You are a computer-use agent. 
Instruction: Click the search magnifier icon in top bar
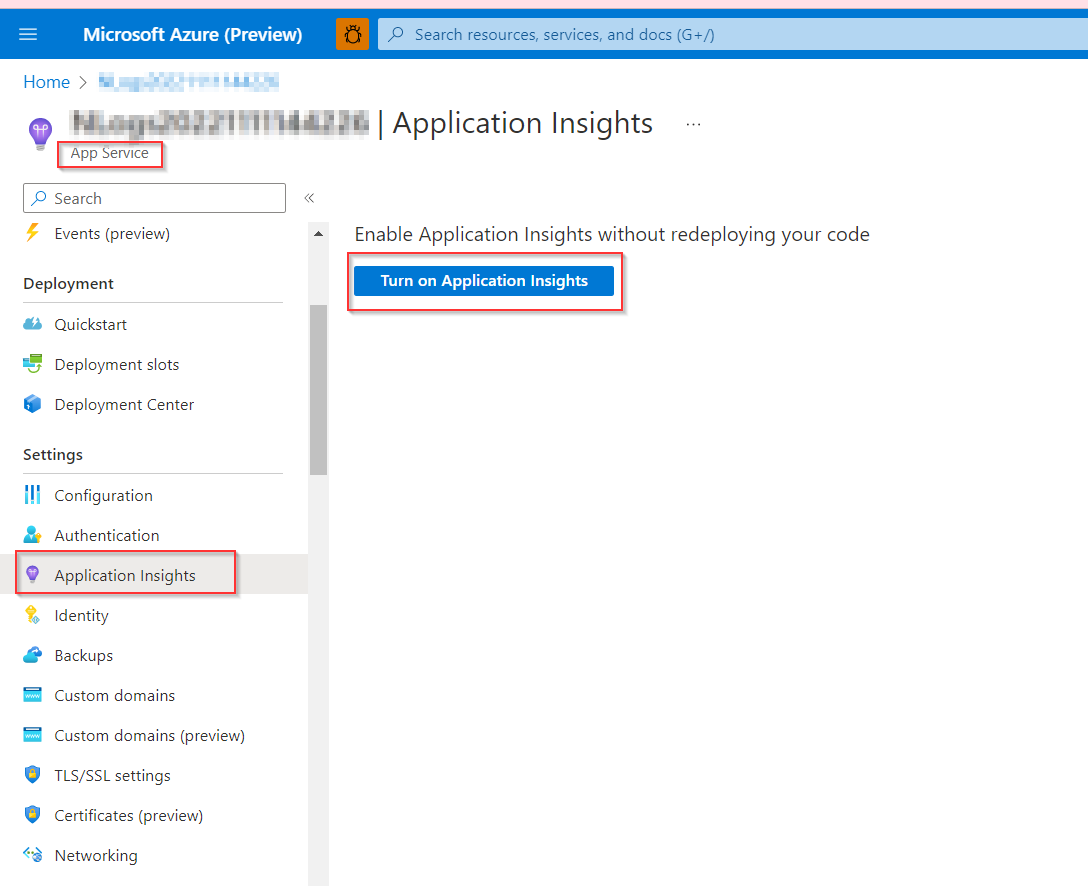point(396,34)
